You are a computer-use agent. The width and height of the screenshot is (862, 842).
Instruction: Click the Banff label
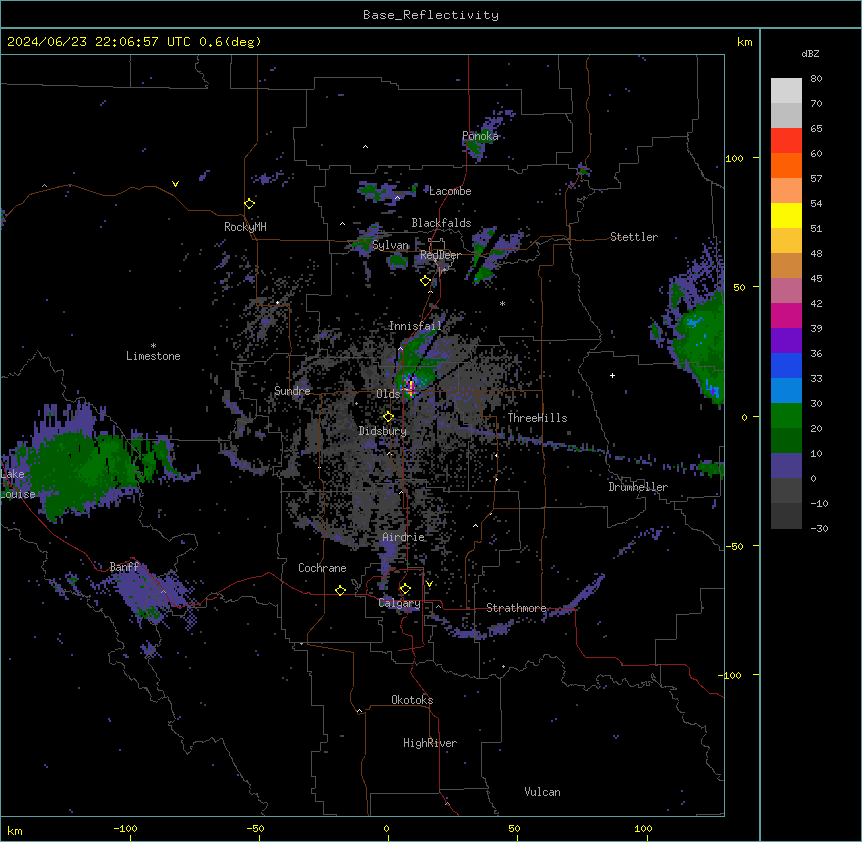click(x=124, y=567)
